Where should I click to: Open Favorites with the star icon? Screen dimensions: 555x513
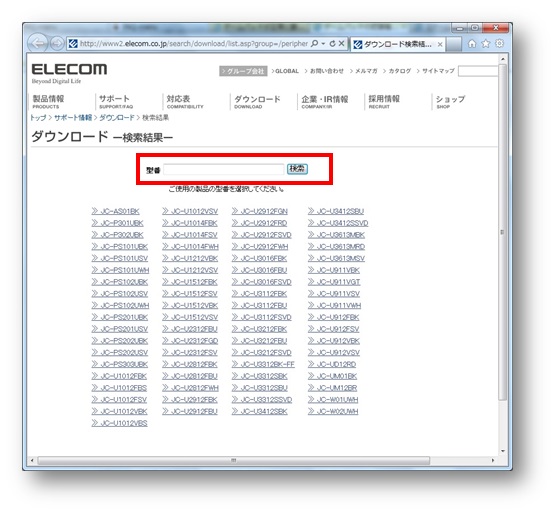click(x=486, y=44)
